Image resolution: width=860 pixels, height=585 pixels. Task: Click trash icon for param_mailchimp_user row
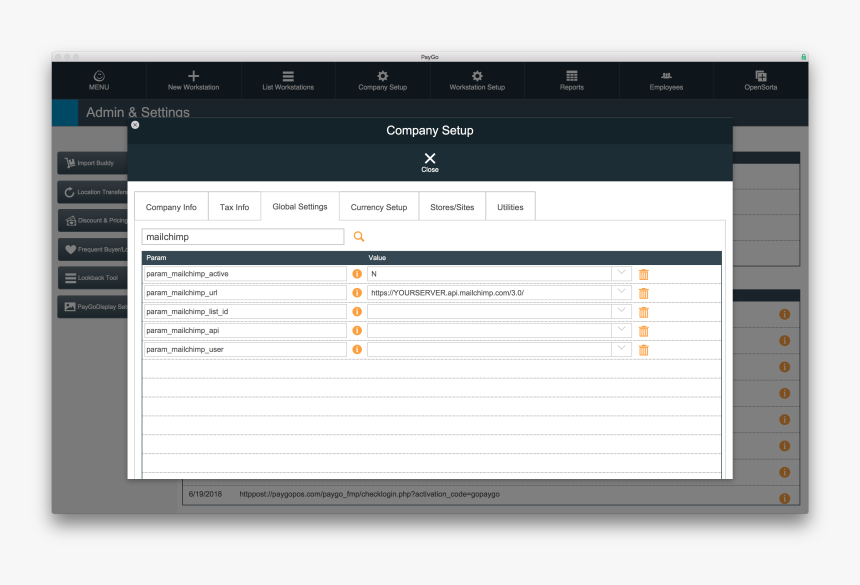[x=644, y=350]
